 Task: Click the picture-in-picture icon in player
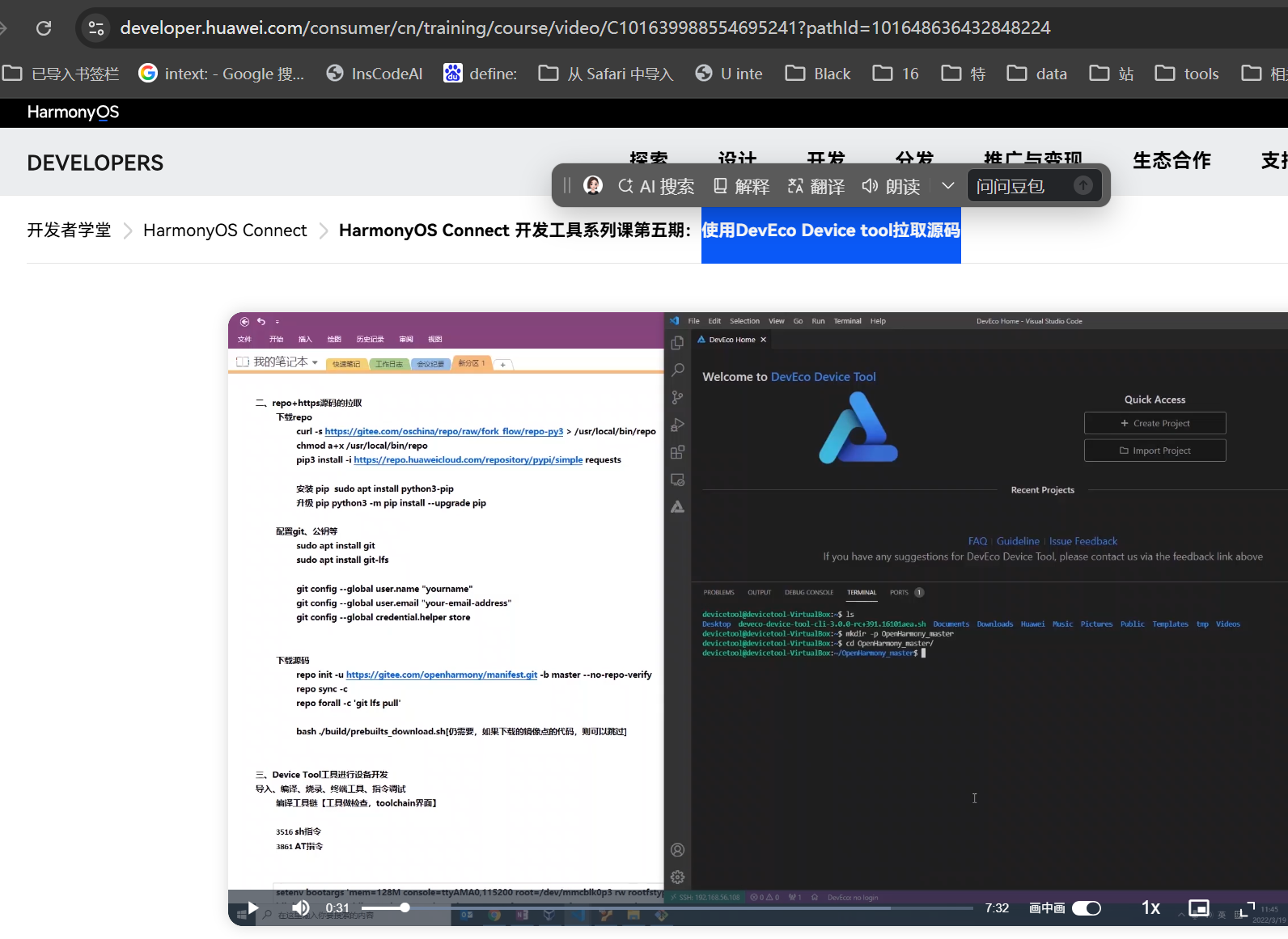pos(1199,908)
